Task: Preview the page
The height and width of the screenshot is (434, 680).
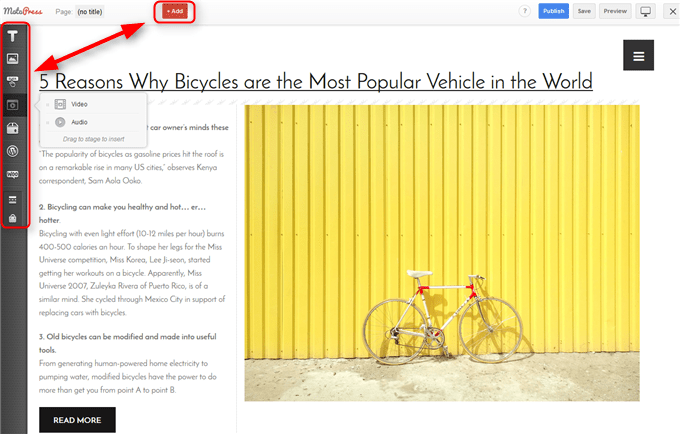Action: click(x=615, y=11)
